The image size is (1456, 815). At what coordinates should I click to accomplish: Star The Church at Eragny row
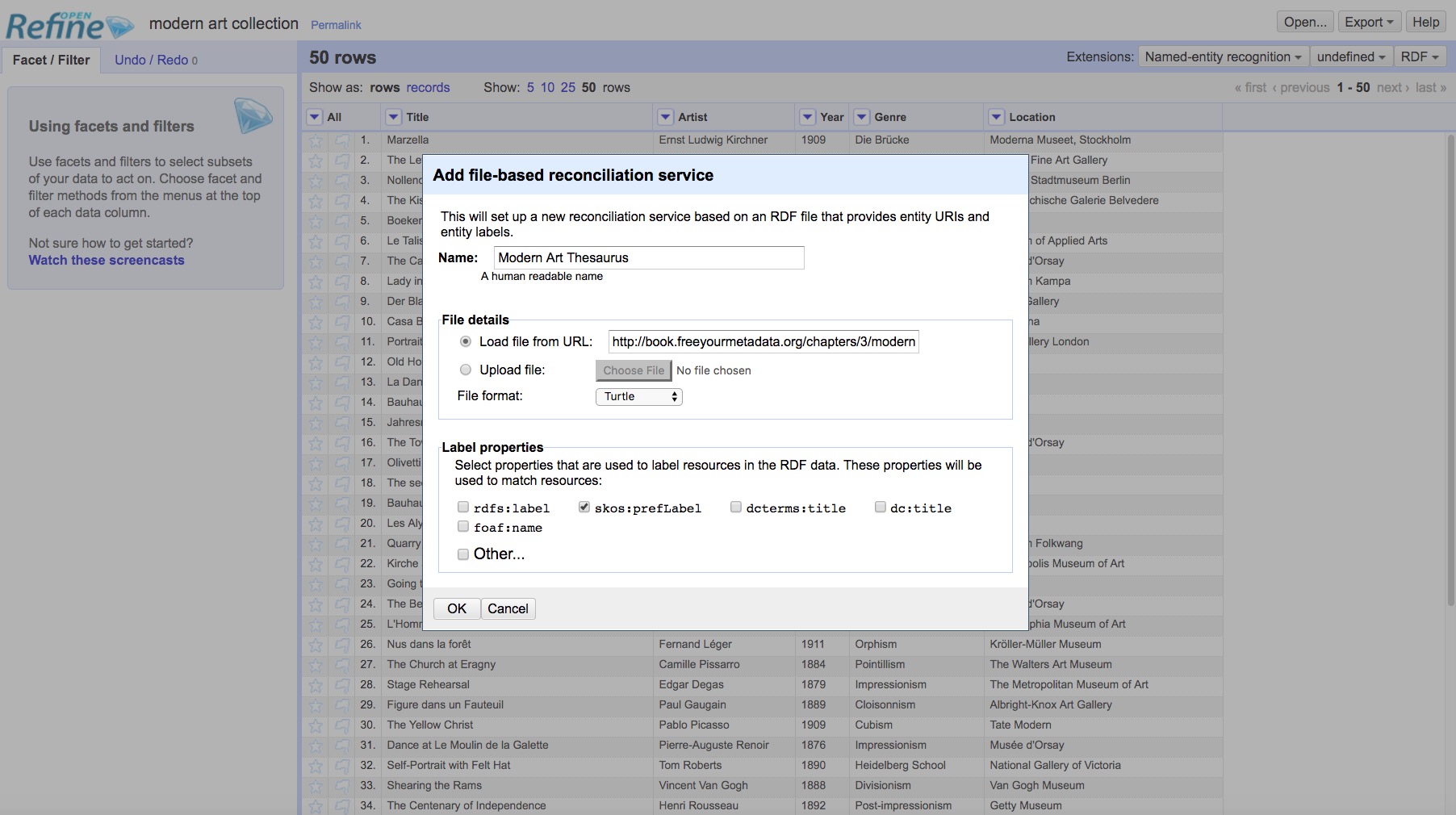[315, 666]
